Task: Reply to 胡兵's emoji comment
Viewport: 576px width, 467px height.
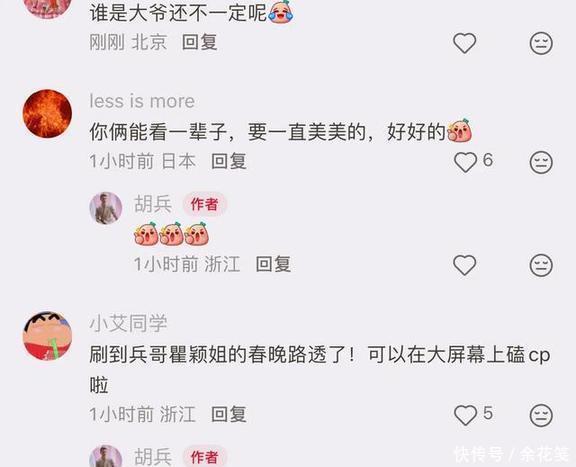Action: tap(273, 264)
